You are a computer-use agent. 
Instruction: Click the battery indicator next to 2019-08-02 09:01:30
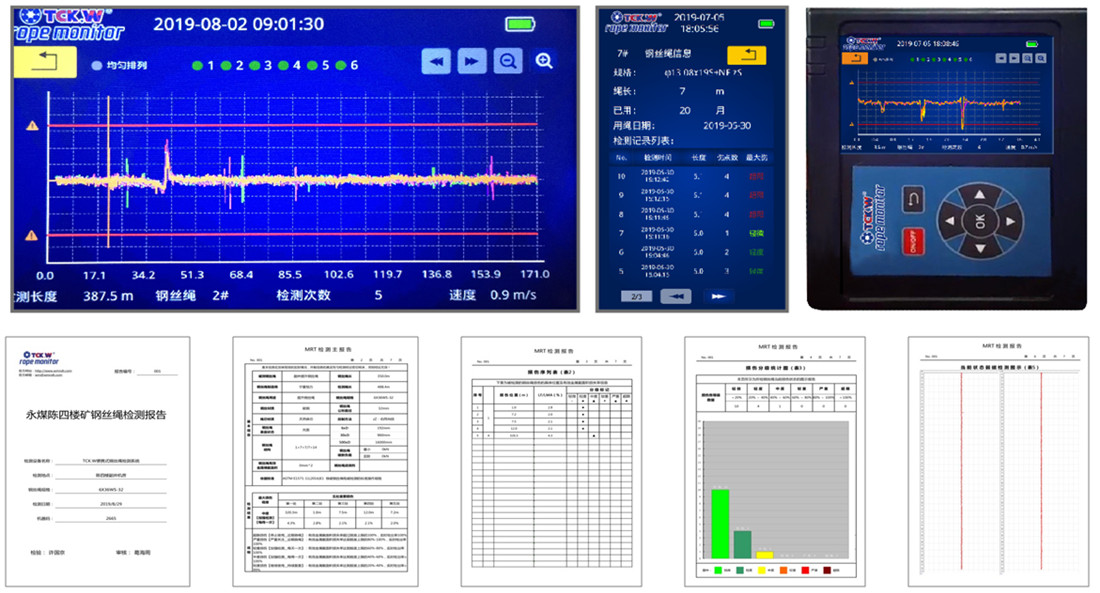point(521,24)
